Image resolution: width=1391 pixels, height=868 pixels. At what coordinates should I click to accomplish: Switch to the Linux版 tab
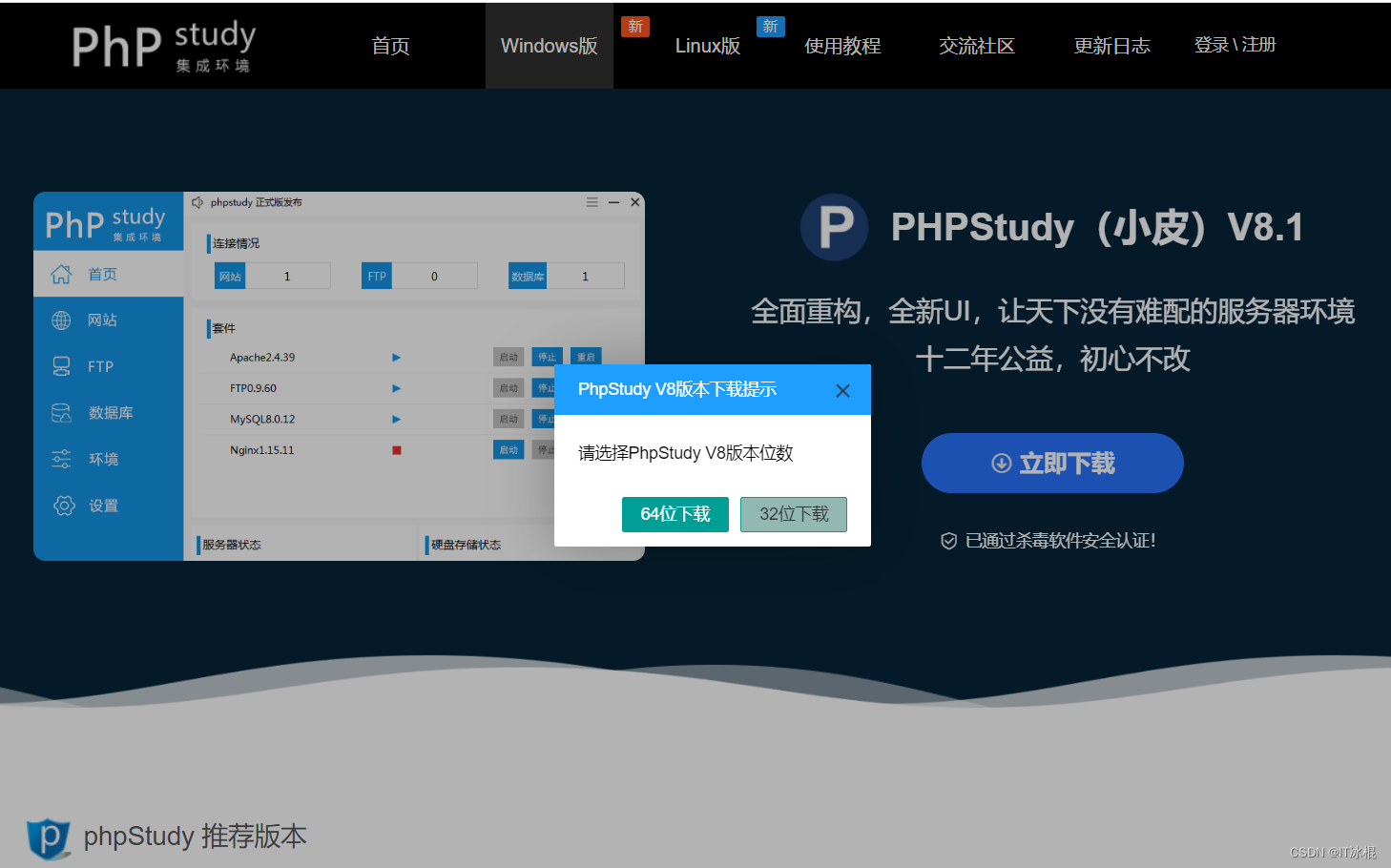pos(708,45)
